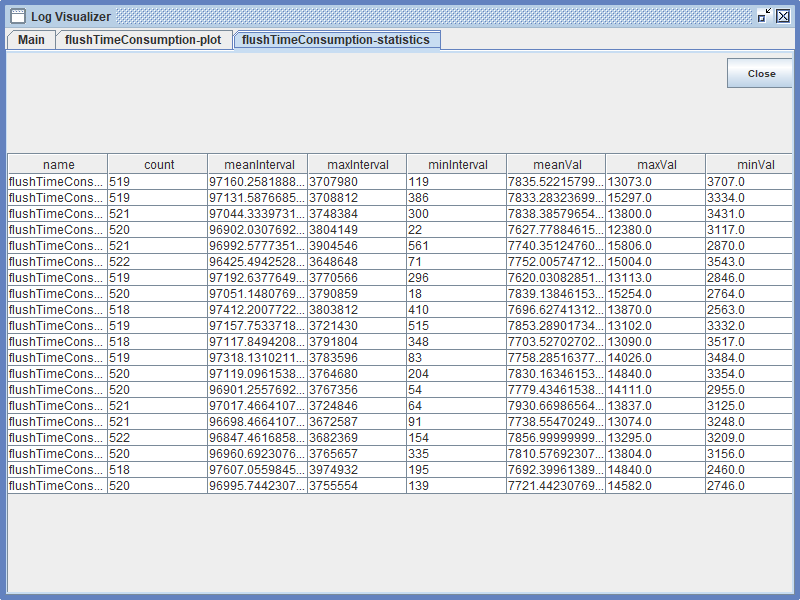Click the restore window icon in title bar
This screenshot has height=600, width=800.
(764, 16)
